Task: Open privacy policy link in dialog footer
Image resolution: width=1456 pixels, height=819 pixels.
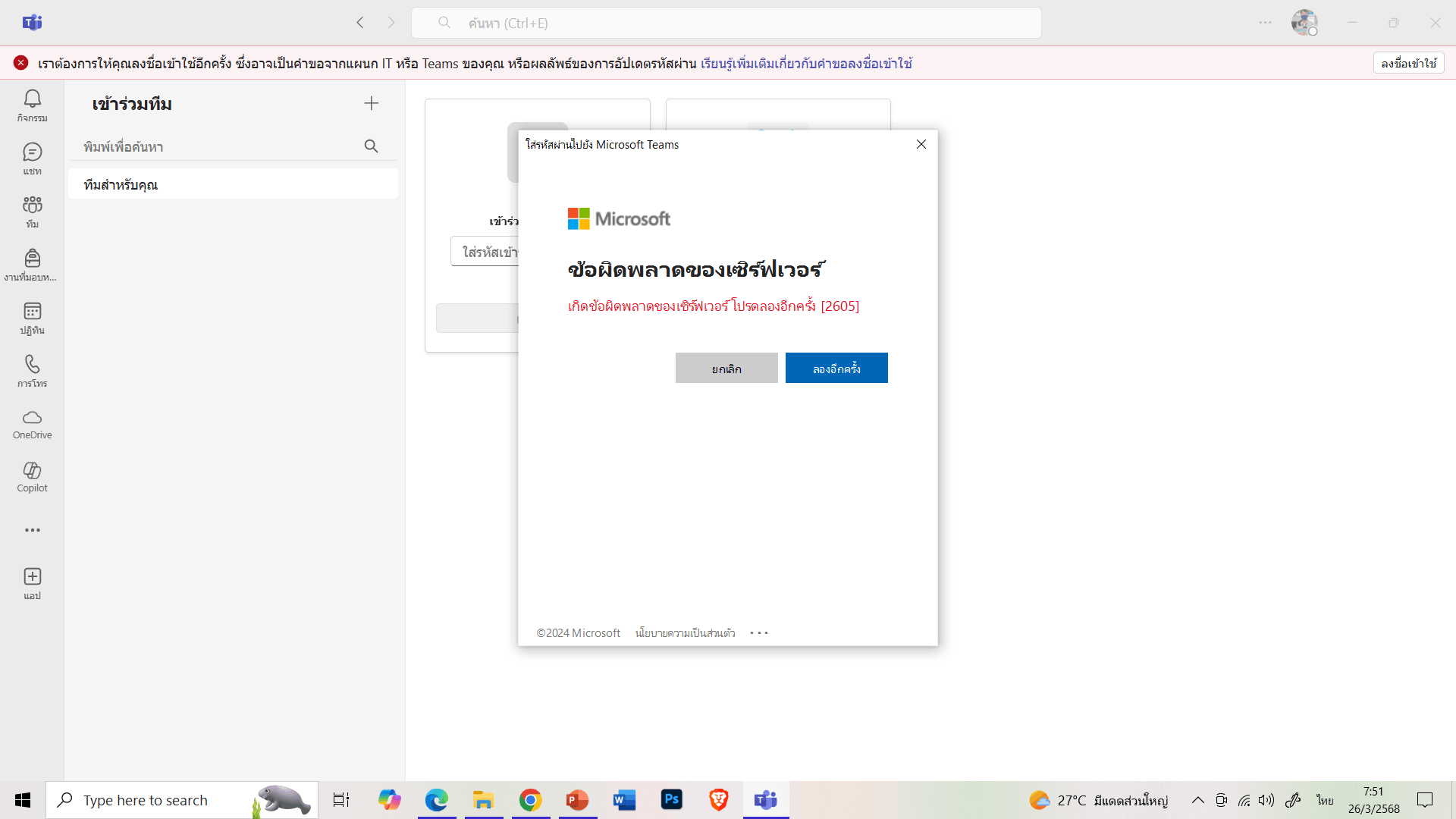Action: tap(685, 632)
